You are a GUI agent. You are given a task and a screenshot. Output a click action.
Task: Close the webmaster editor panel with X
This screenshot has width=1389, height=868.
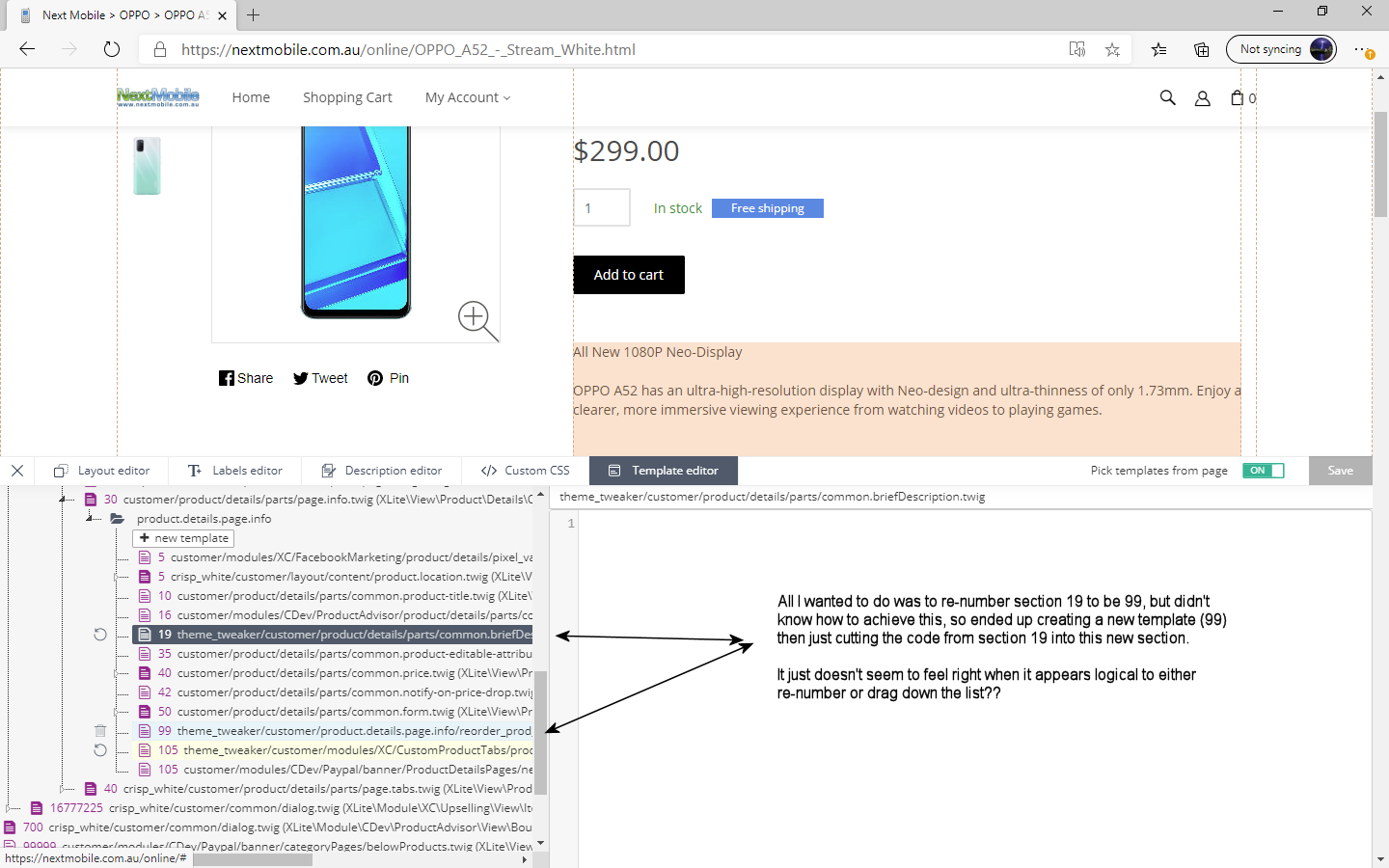click(x=17, y=471)
